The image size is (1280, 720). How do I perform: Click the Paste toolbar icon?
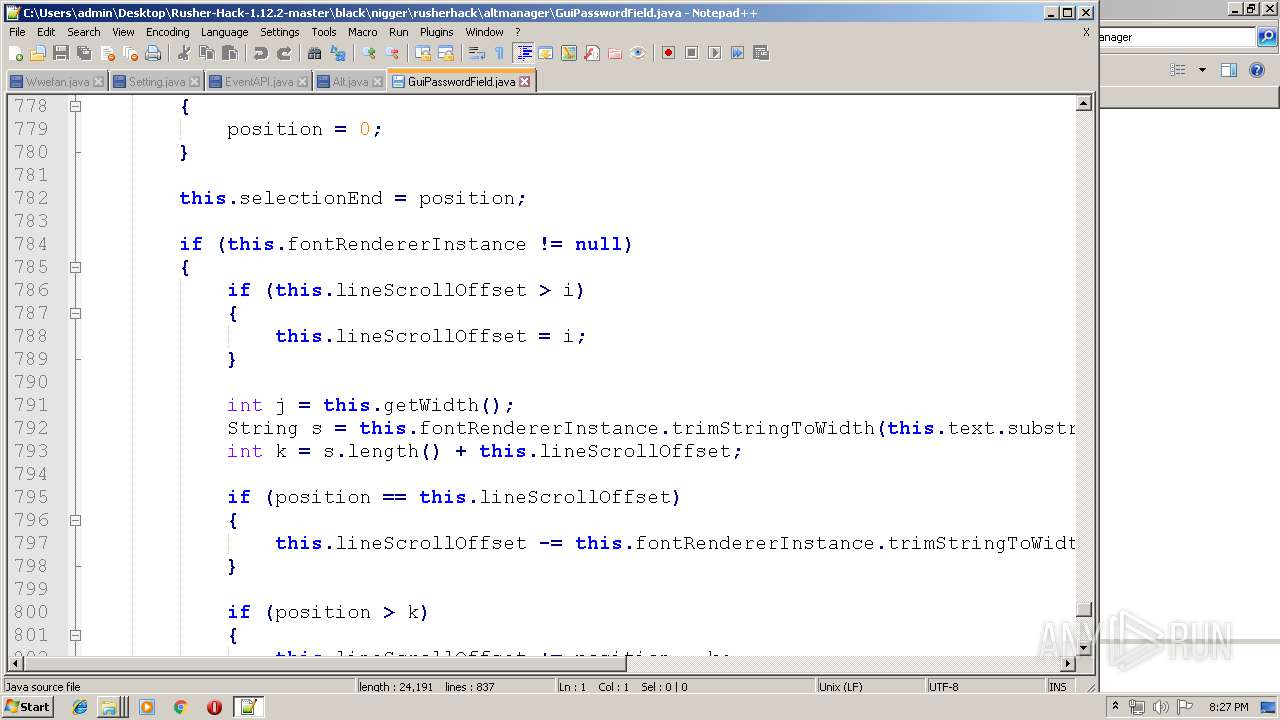(x=229, y=53)
